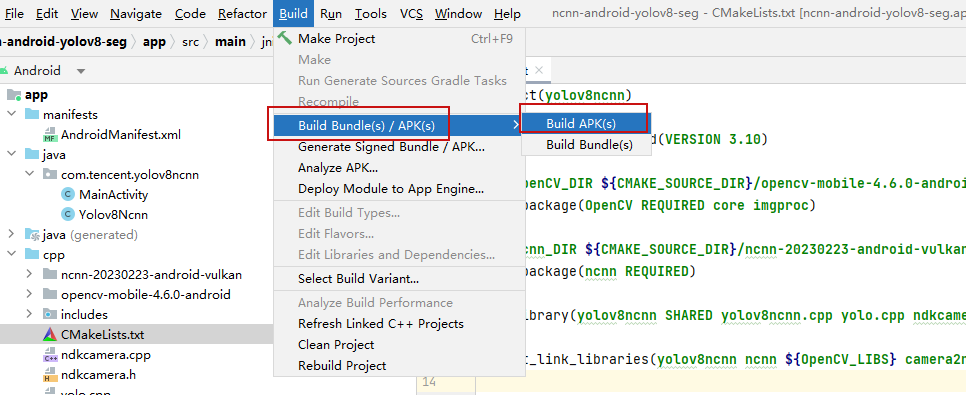
Task: Collapse the java folder arrow
Action: [11, 155]
